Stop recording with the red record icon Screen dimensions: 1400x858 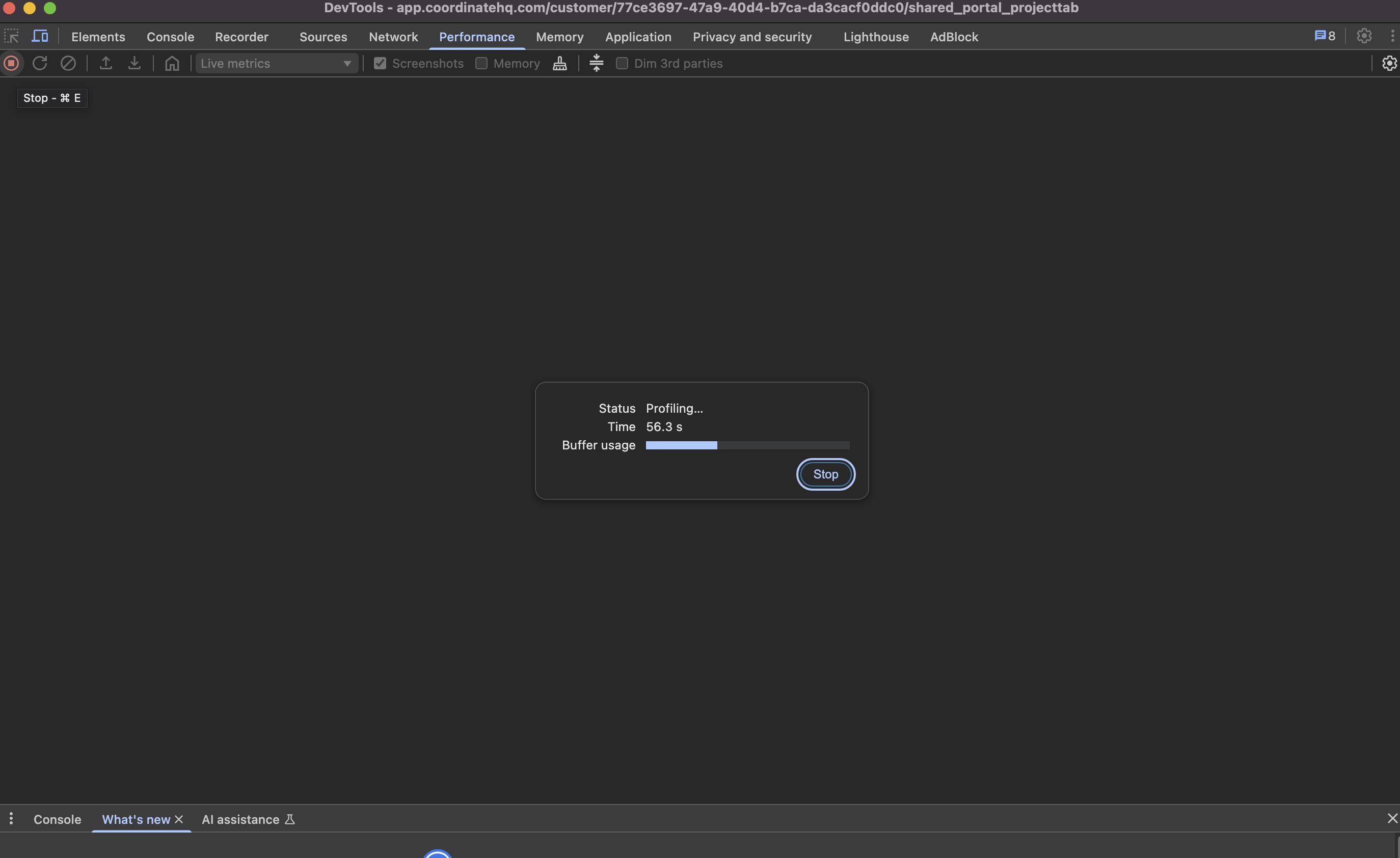click(11, 63)
